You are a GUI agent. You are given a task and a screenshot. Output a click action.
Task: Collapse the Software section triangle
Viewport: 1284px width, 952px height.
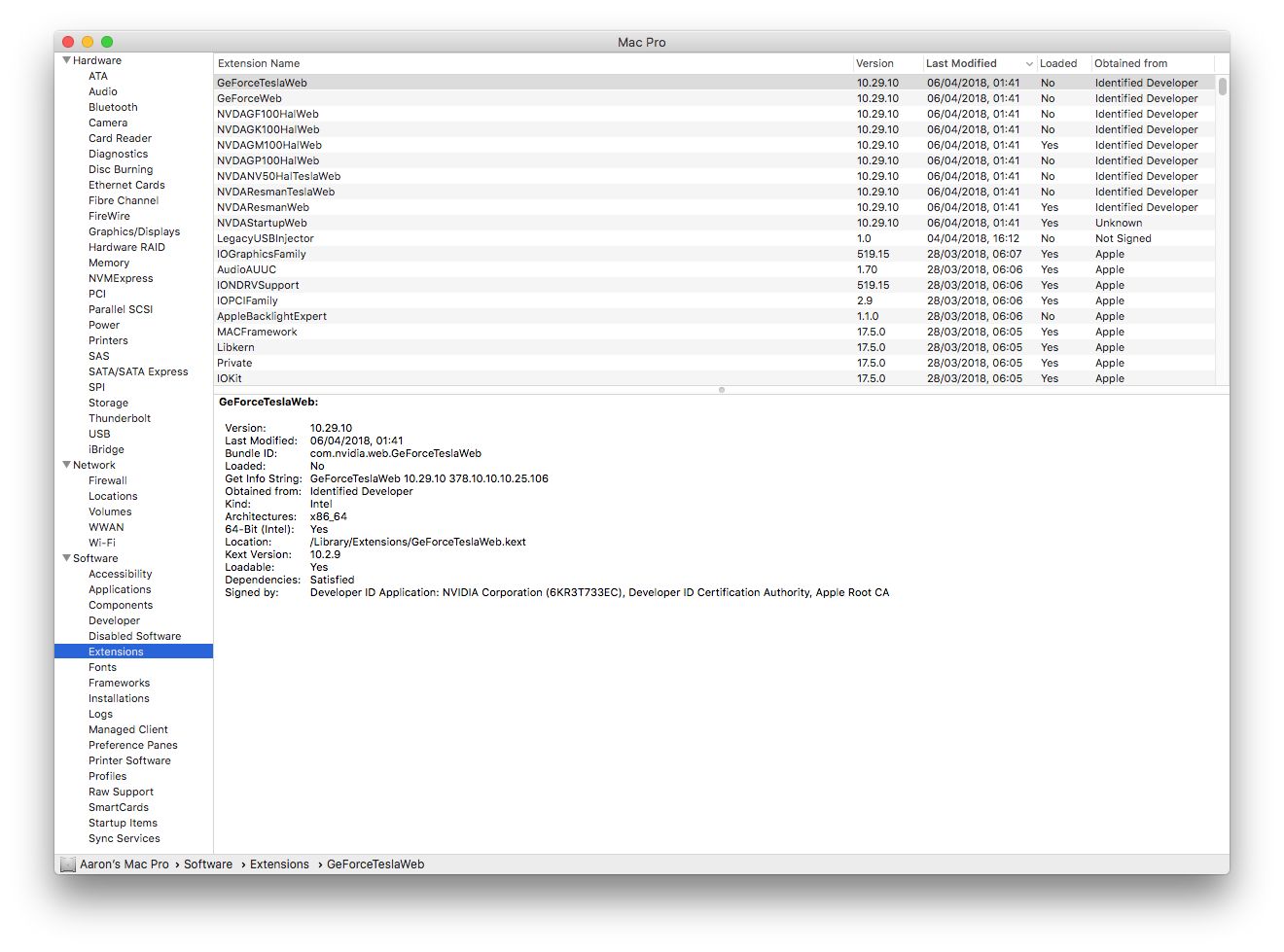[66, 558]
